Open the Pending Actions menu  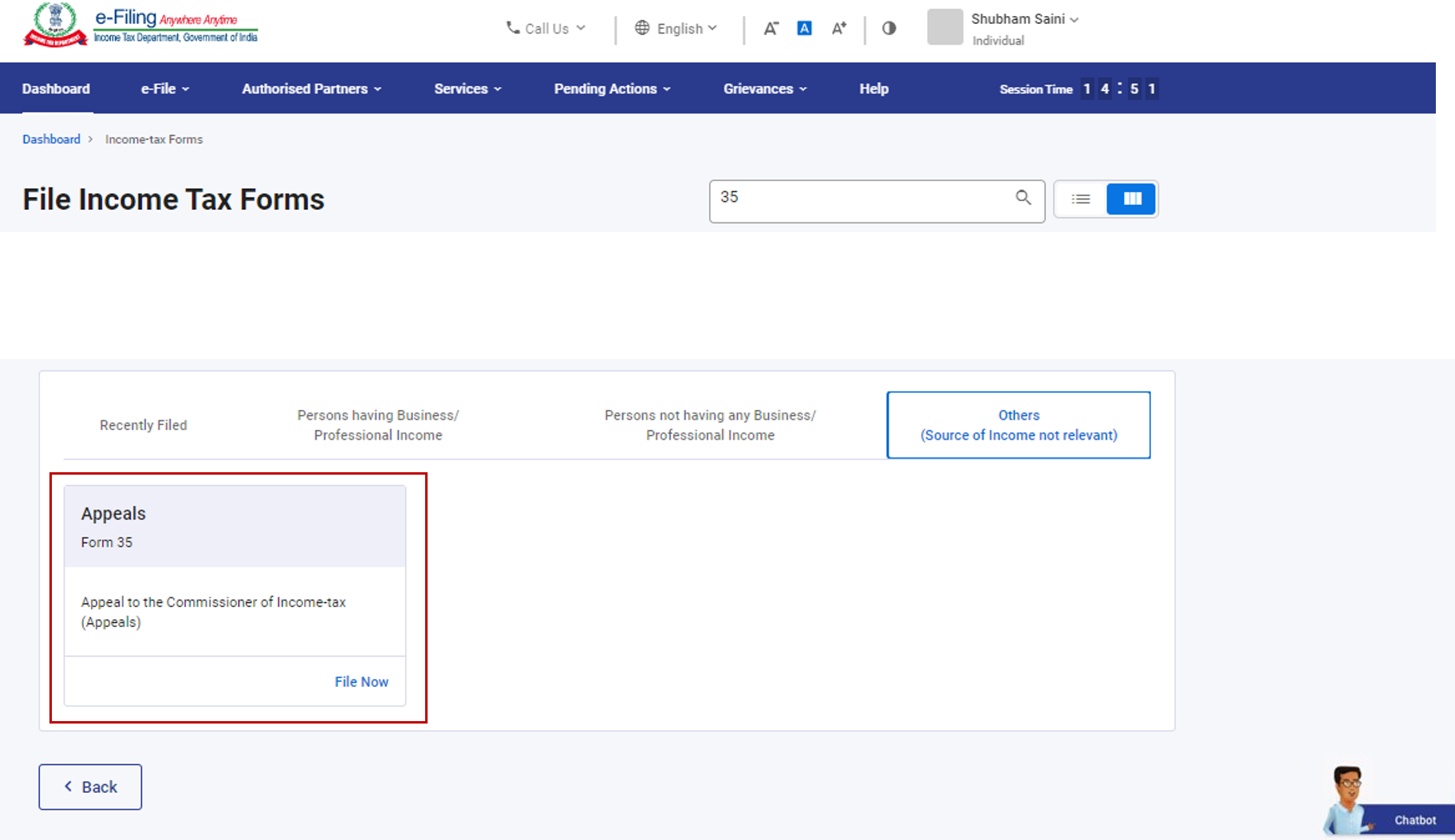[612, 89]
